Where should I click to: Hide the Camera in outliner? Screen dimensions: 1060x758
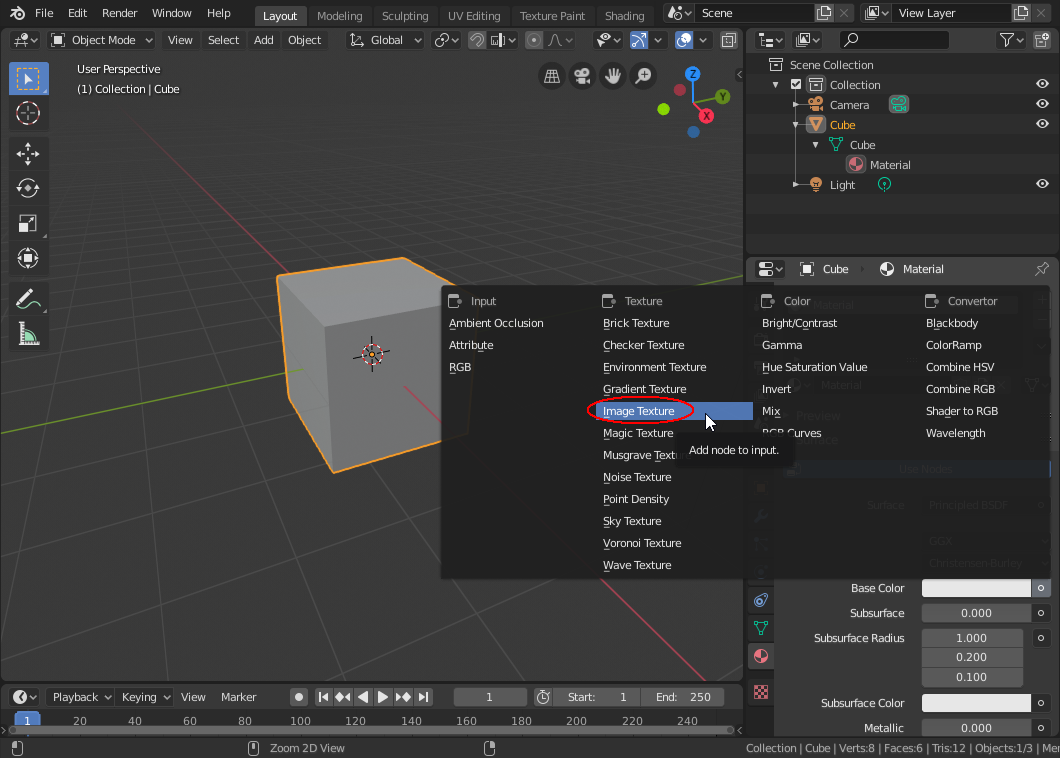(1041, 105)
